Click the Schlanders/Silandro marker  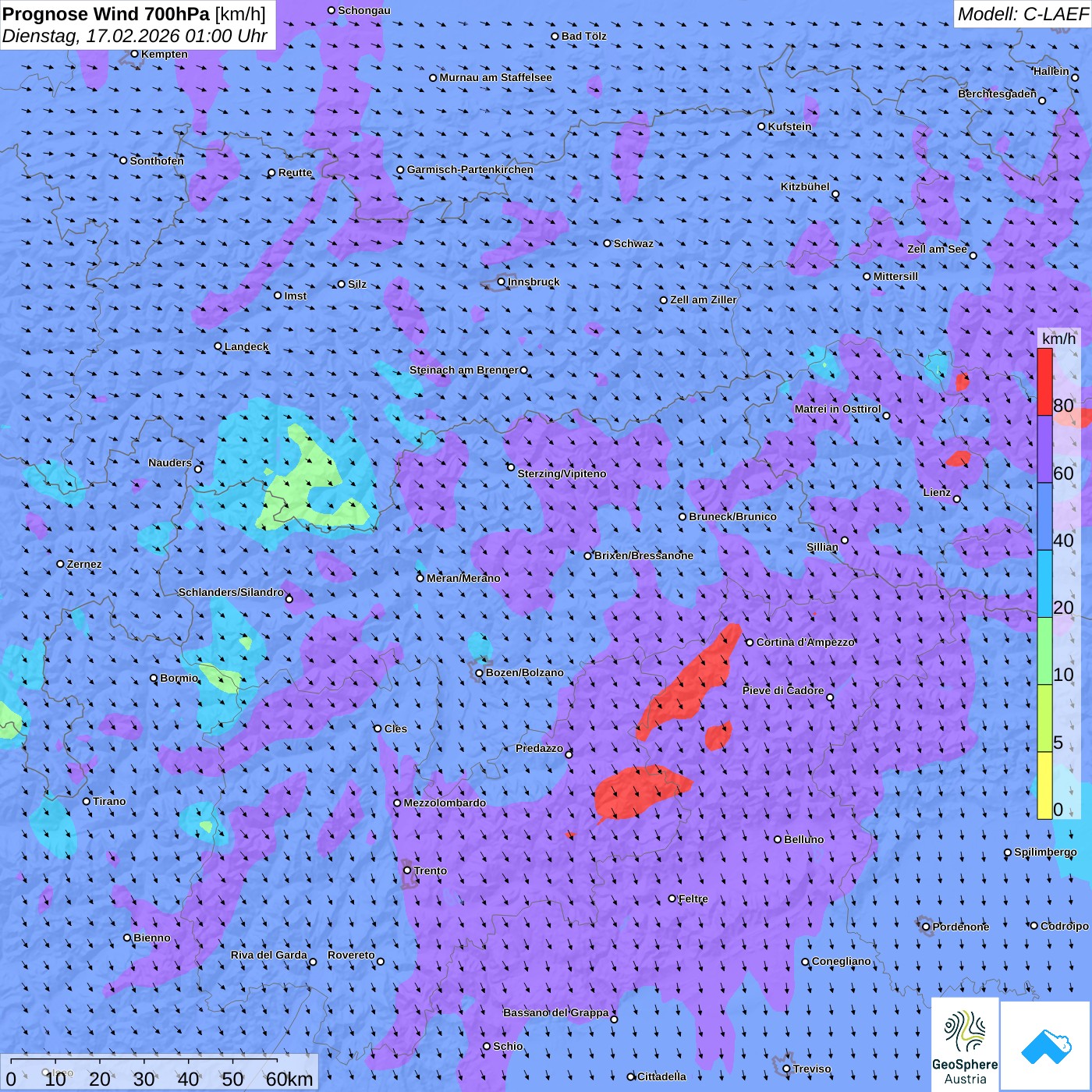pyautogui.click(x=289, y=599)
